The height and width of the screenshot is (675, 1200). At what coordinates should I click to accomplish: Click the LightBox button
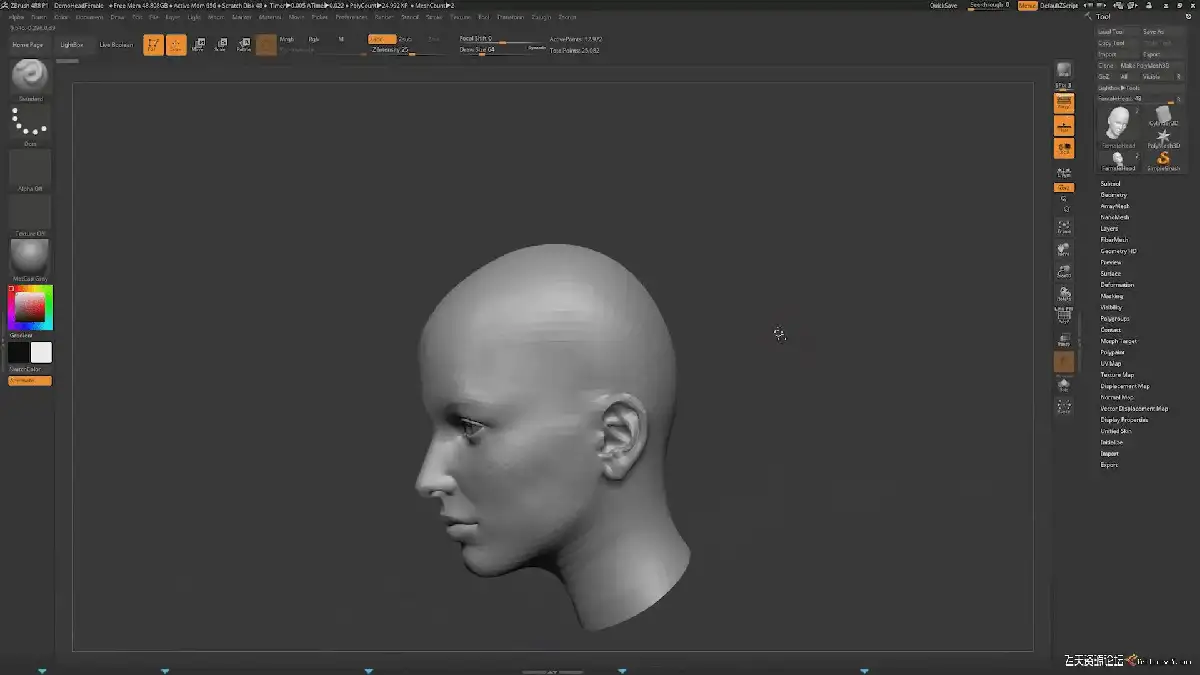pos(72,45)
